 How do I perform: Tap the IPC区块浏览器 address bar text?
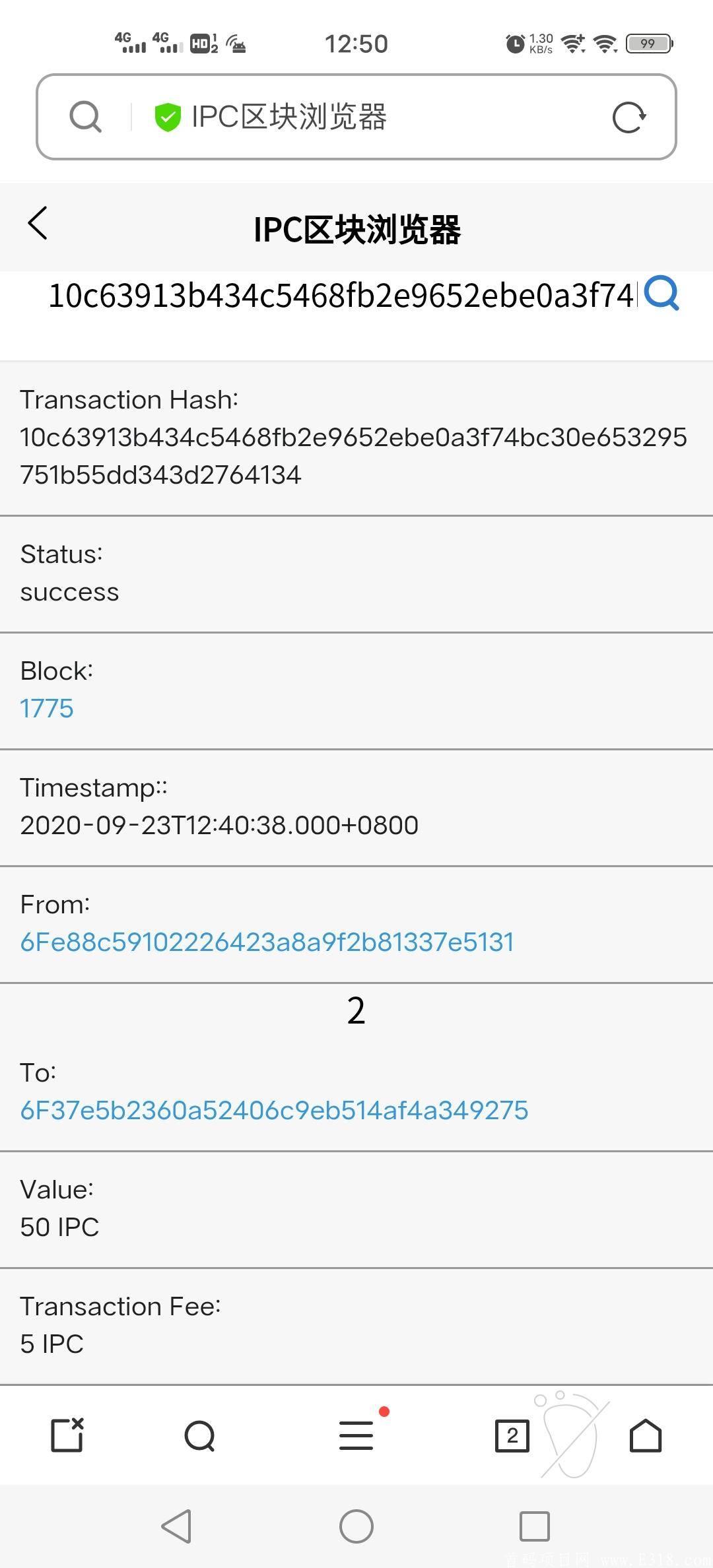pyautogui.click(x=289, y=117)
